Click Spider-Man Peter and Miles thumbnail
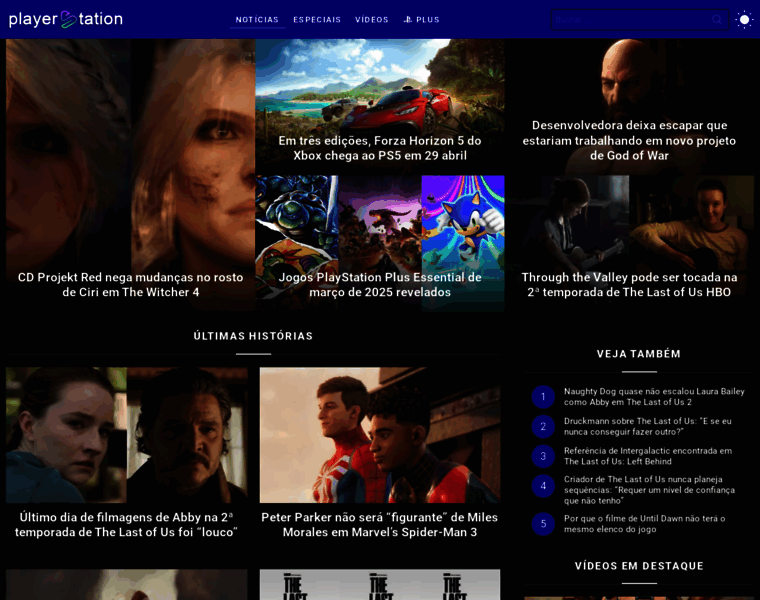The width and height of the screenshot is (760, 600). [x=380, y=435]
